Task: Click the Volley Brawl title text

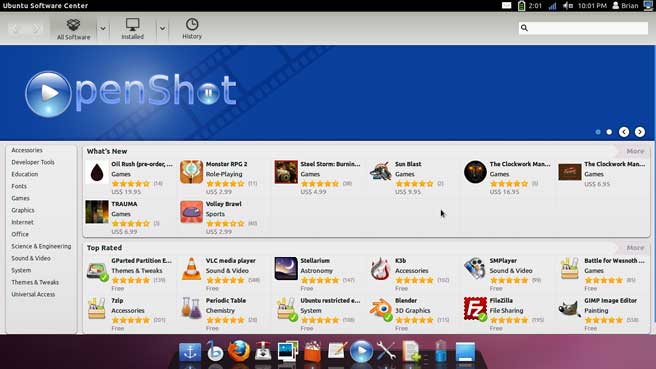Action: click(x=223, y=204)
